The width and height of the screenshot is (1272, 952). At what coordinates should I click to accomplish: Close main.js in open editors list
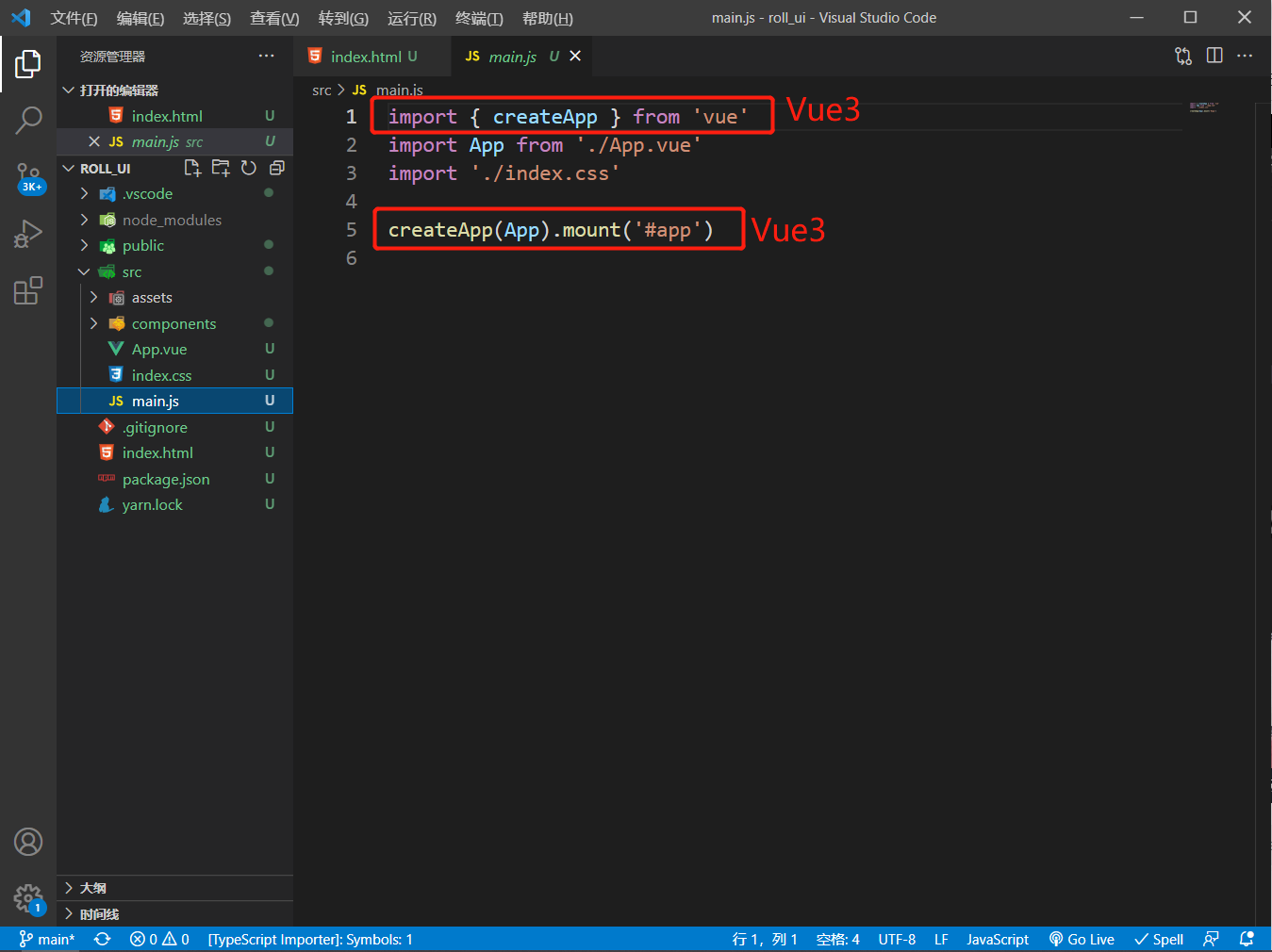click(94, 141)
